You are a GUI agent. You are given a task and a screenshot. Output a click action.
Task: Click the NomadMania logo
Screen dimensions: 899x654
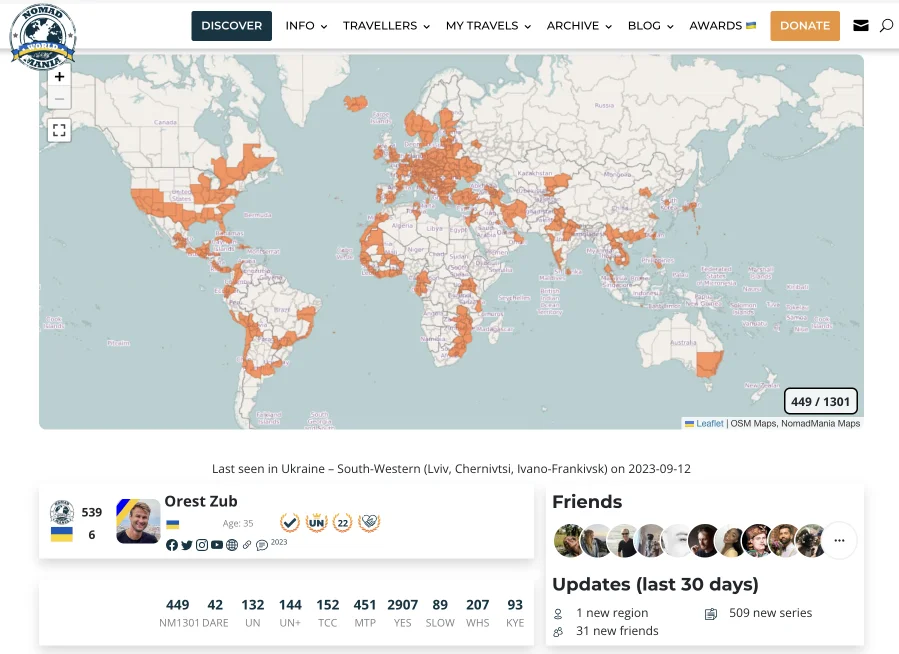pyautogui.click(x=42, y=36)
